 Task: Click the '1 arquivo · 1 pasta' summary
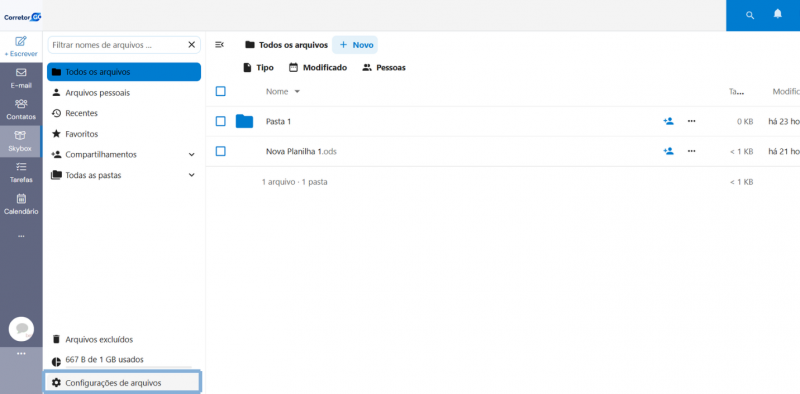click(x=294, y=182)
